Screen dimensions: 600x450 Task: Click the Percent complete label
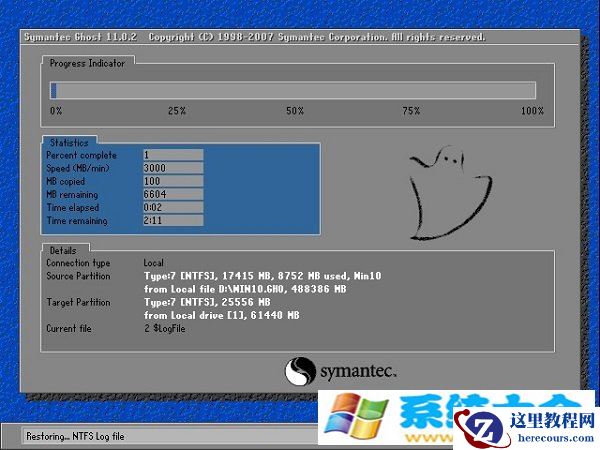tap(82, 155)
